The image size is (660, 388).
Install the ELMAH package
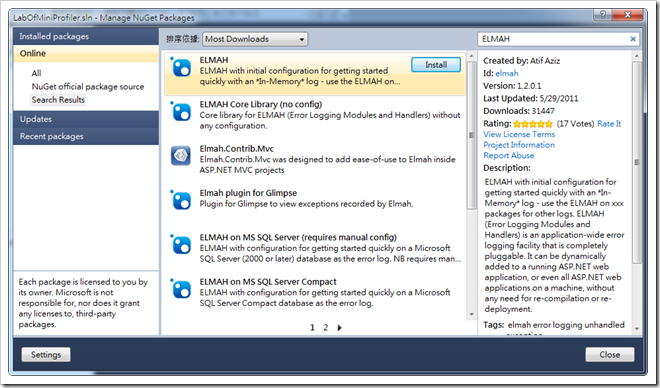pyautogui.click(x=436, y=65)
